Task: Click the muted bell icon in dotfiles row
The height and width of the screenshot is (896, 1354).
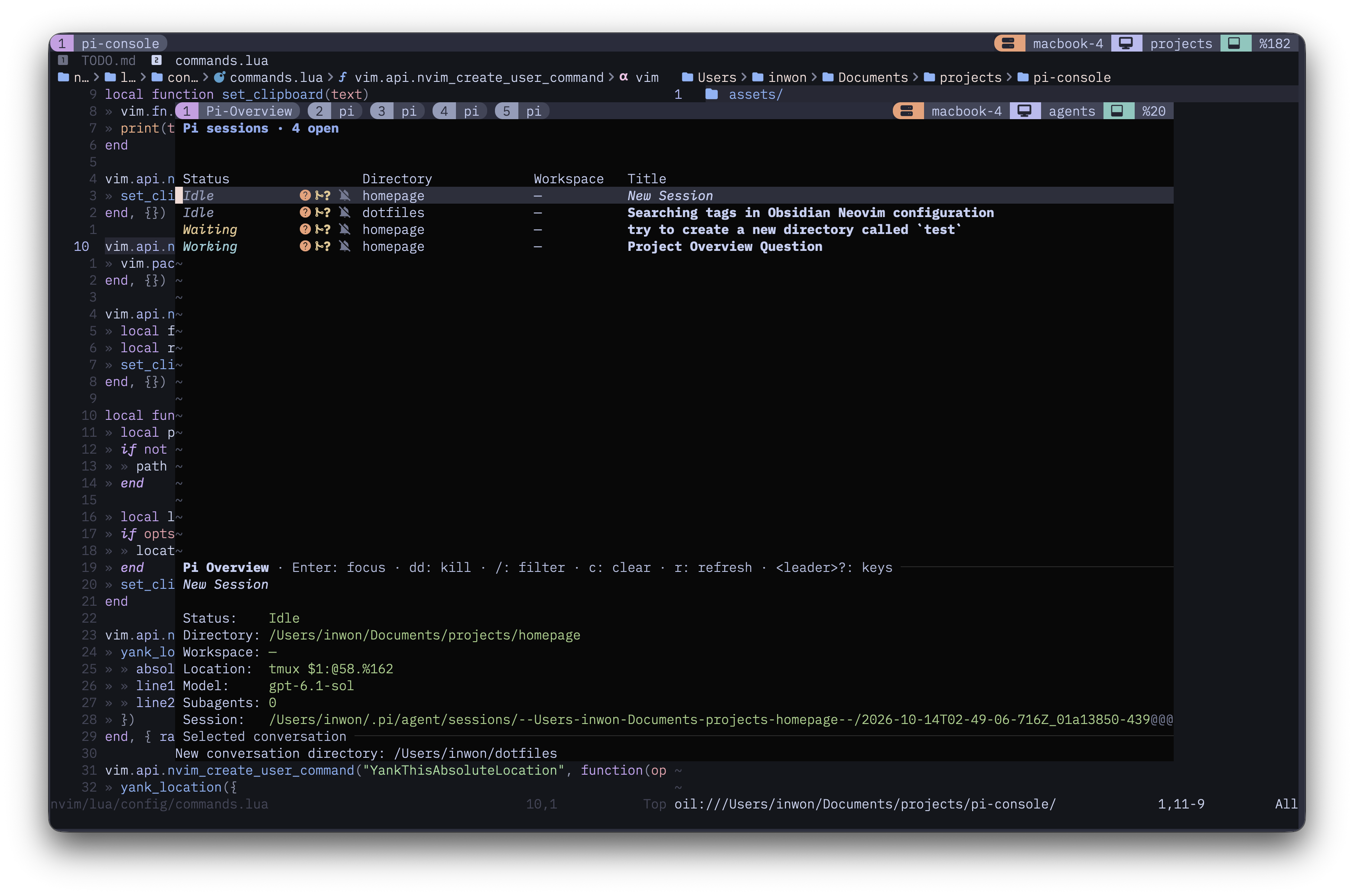Action: [345, 213]
